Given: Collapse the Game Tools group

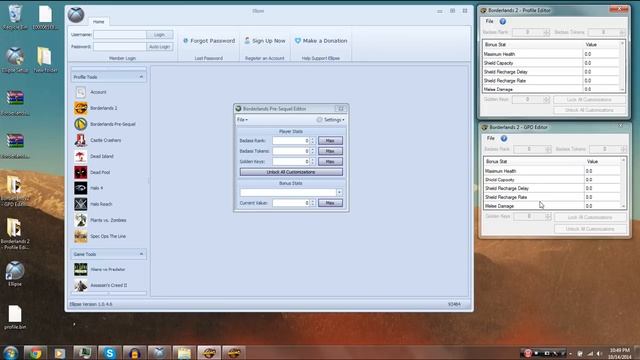Looking at the screenshot, I should click(x=141, y=254).
